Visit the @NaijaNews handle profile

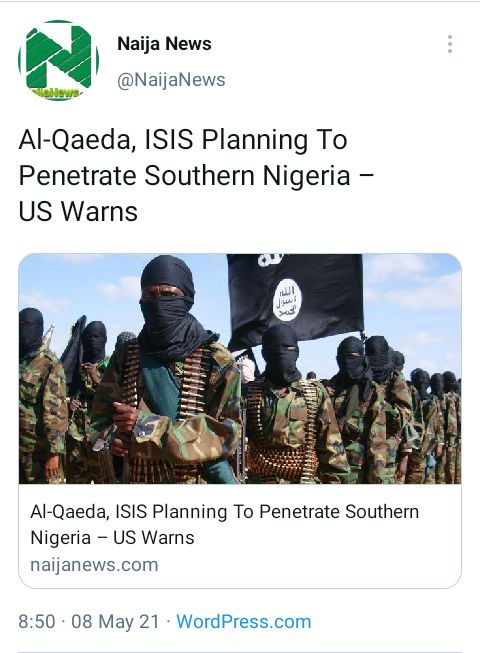coord(171,80)
